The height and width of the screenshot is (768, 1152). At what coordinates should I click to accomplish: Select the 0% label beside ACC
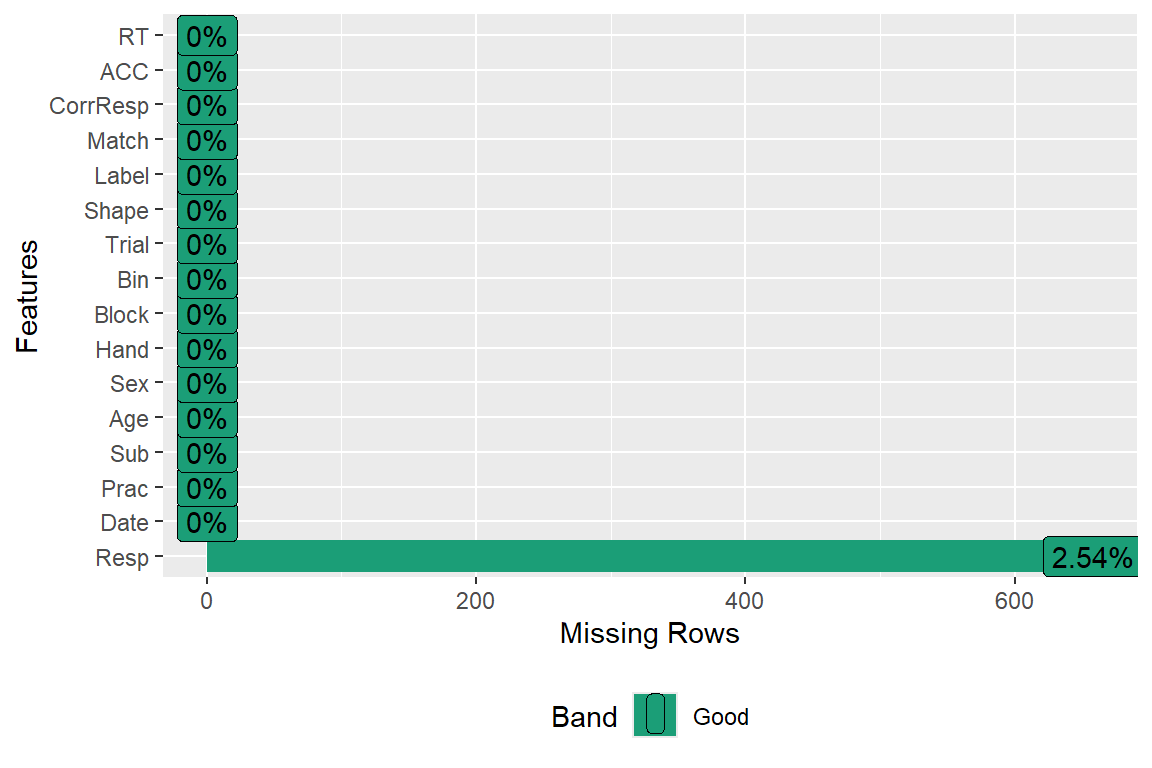(x=207, y=72)
